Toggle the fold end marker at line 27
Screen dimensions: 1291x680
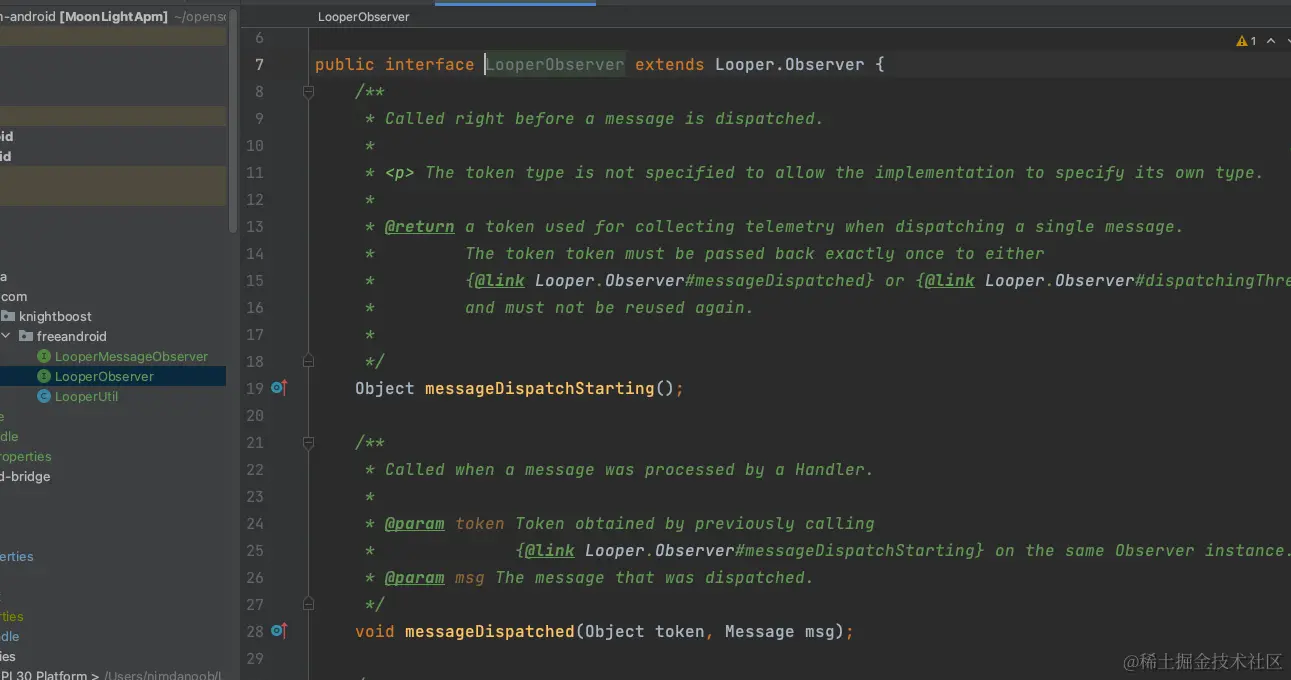[308, 604]
